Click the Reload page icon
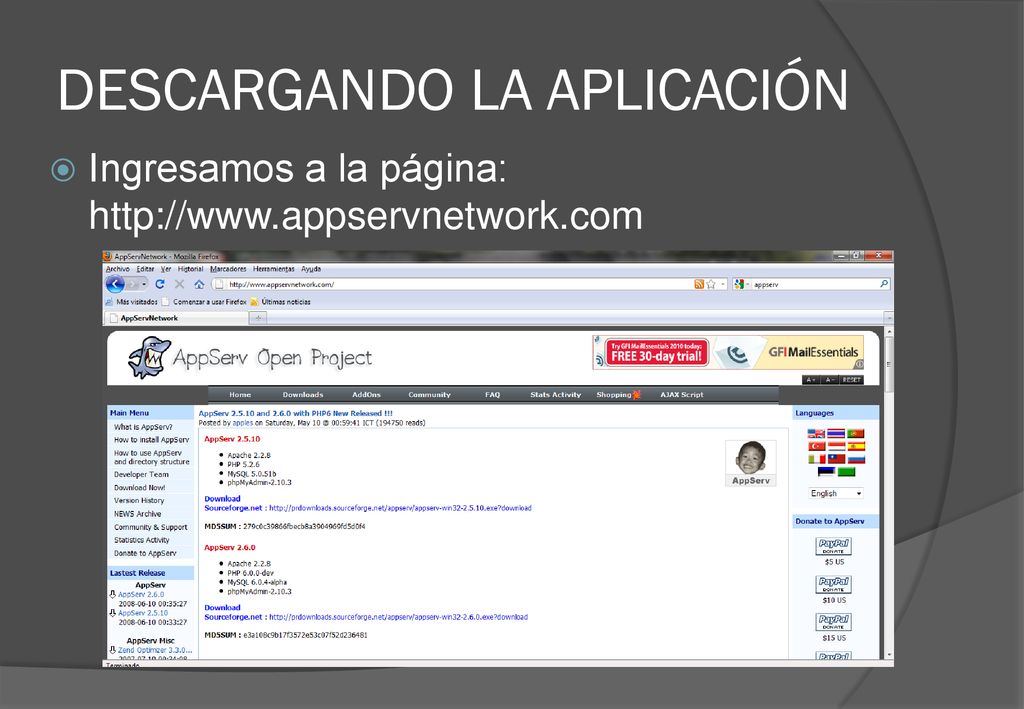The width and height of the screenshot is (1024, 709). pos(160,284)
